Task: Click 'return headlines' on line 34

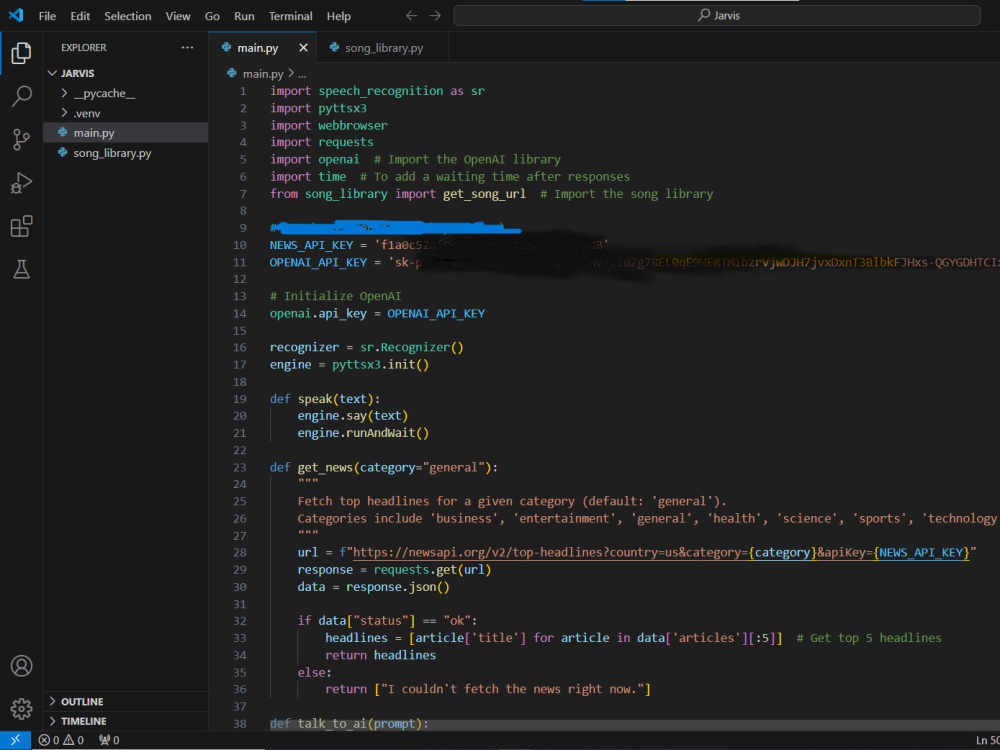Action: point(381,655)
